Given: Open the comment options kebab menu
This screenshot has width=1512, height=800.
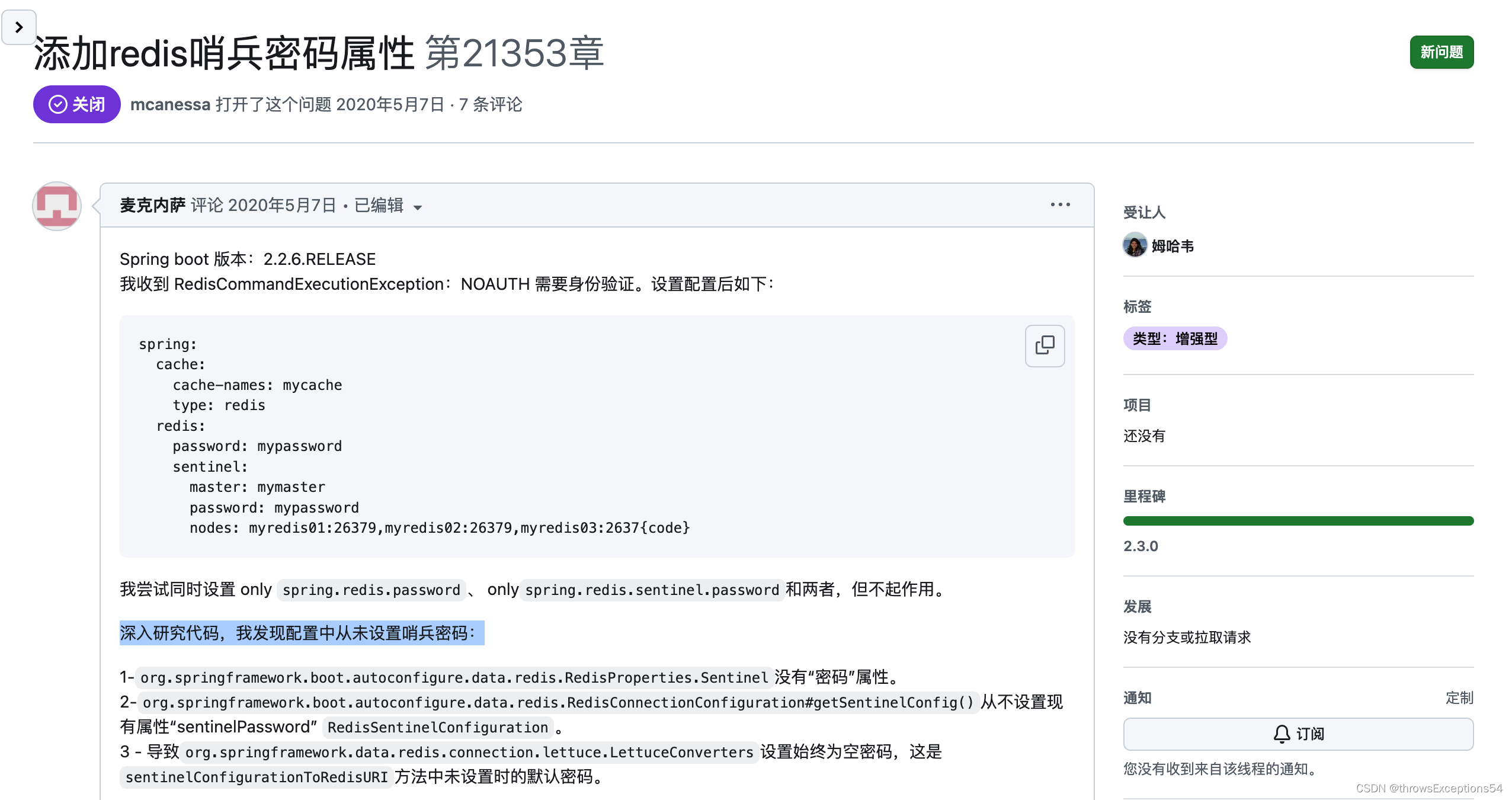Looking at the screenshot, I should point(1060,204).
